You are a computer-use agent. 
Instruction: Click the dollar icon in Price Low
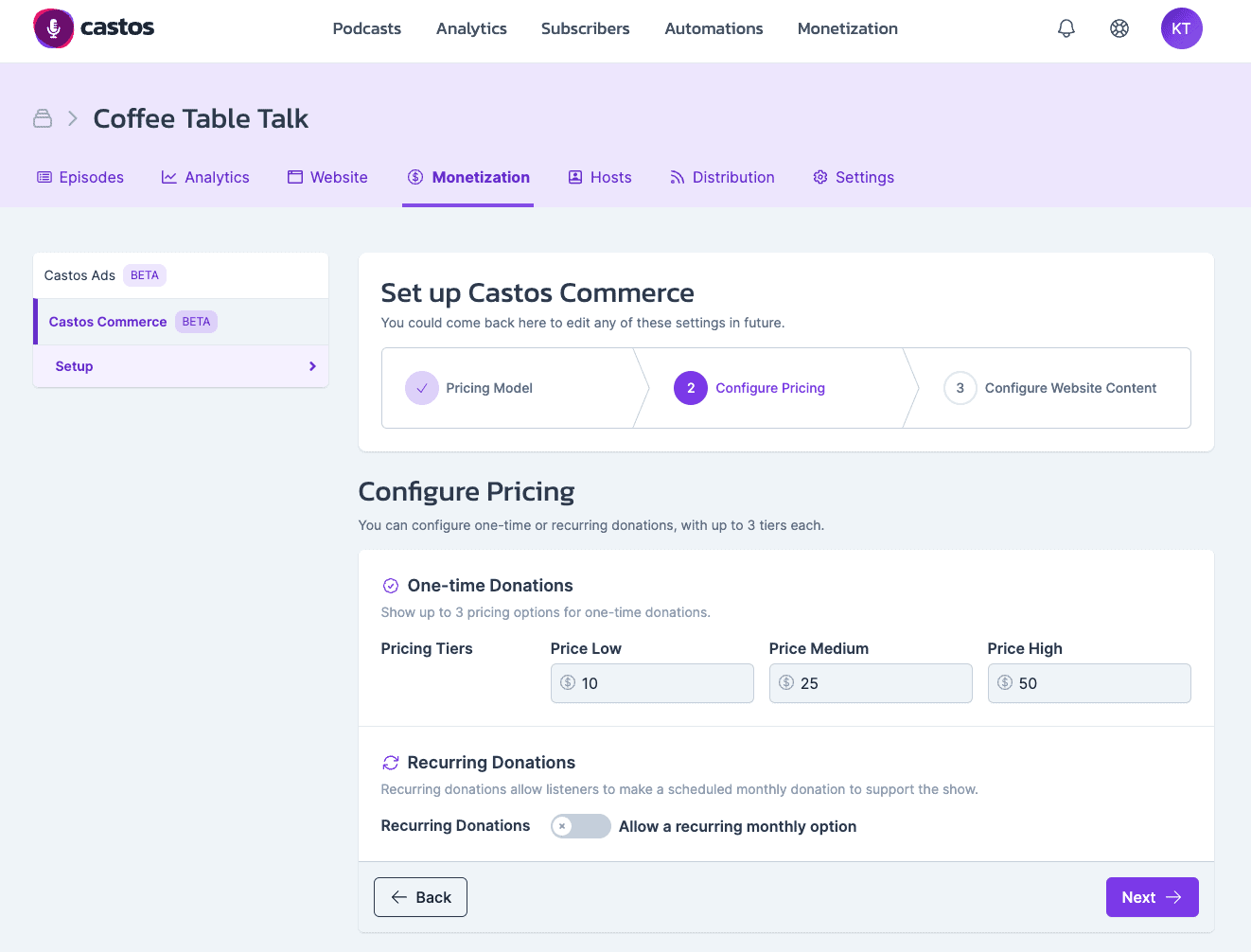pyautogui.click(x=568, y=682)
